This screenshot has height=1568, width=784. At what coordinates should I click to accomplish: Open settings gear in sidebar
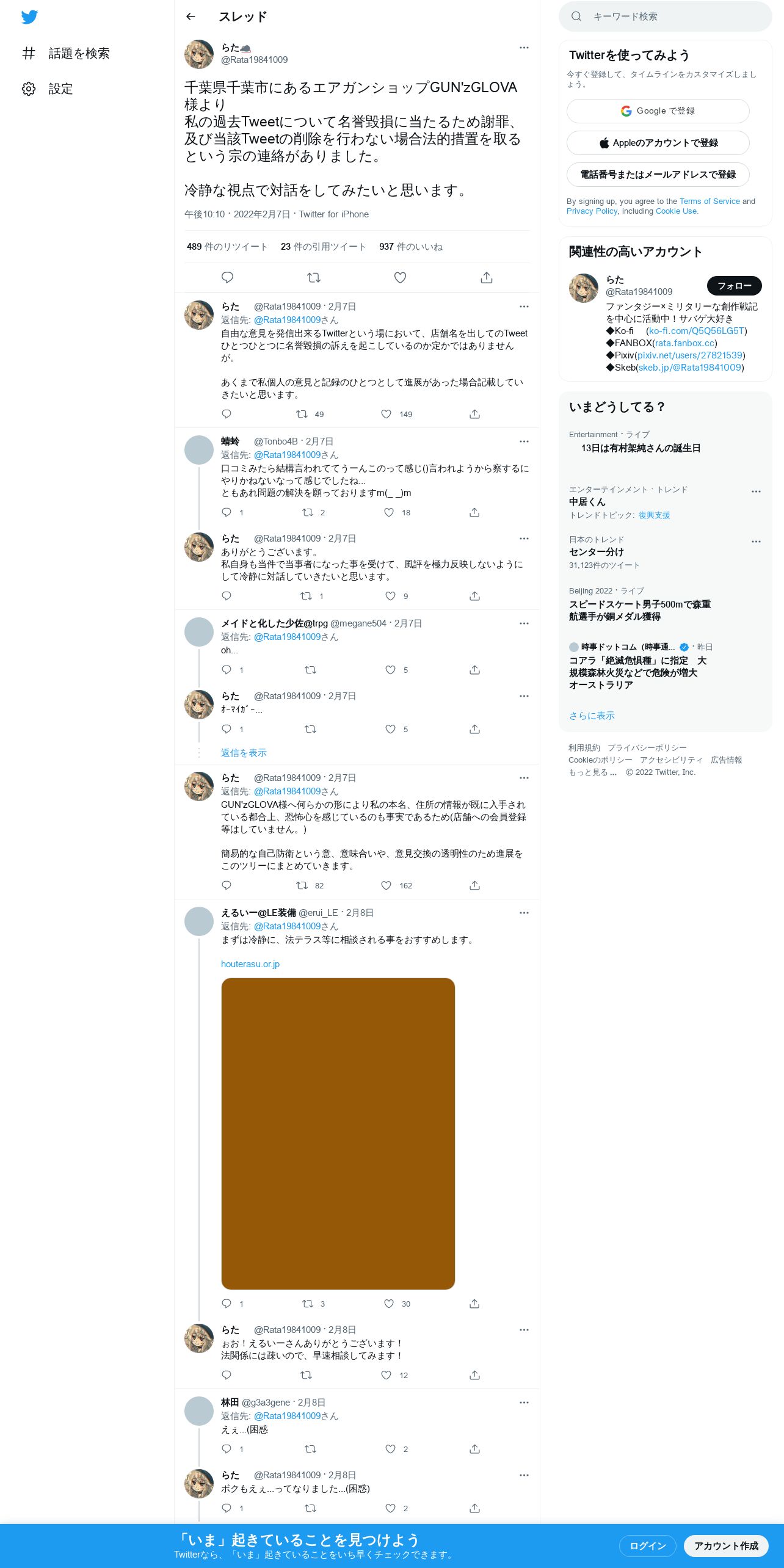tap(29, 89)
